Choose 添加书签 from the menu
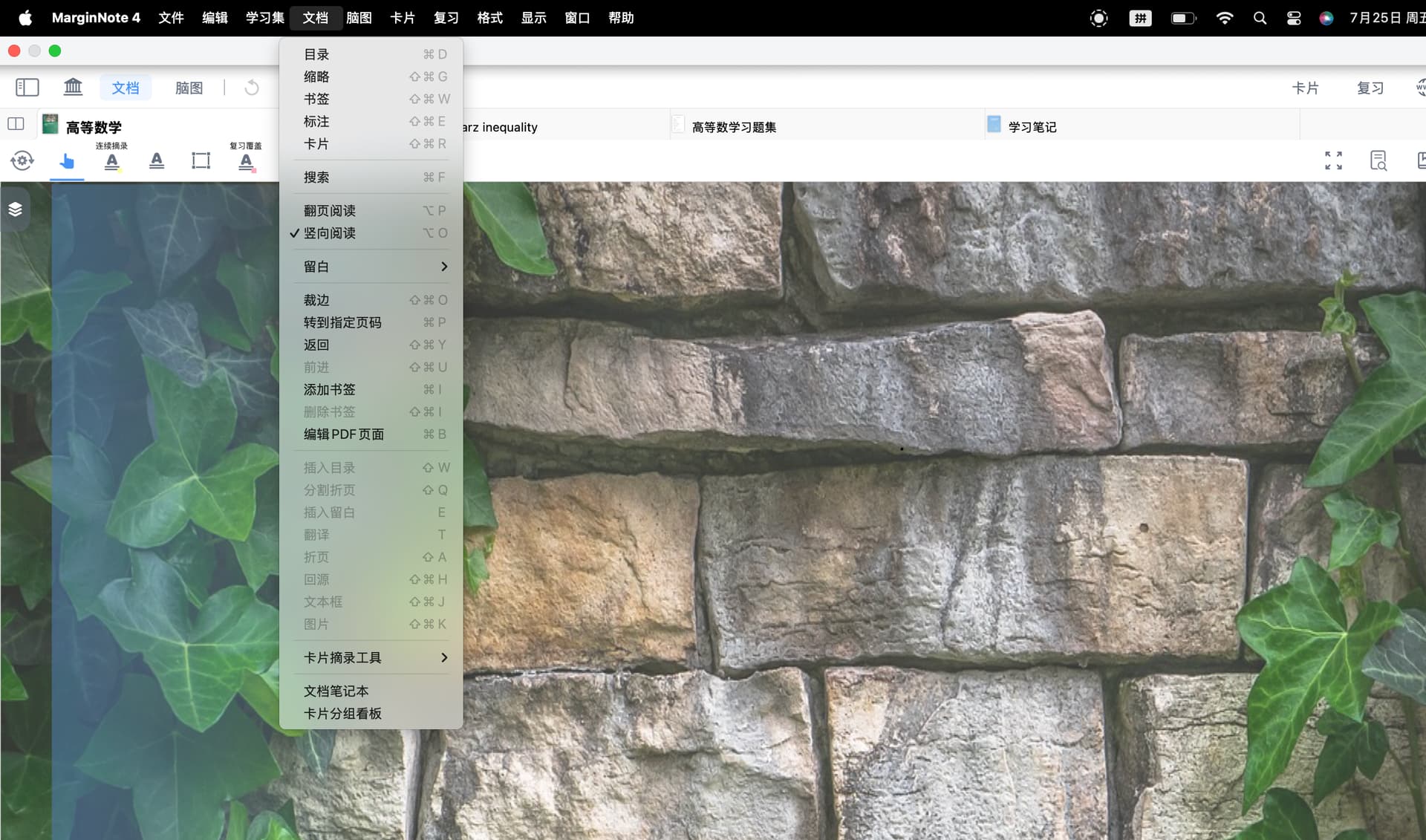The width and height of the screenshot is (1426, 840). coord(371,389)
